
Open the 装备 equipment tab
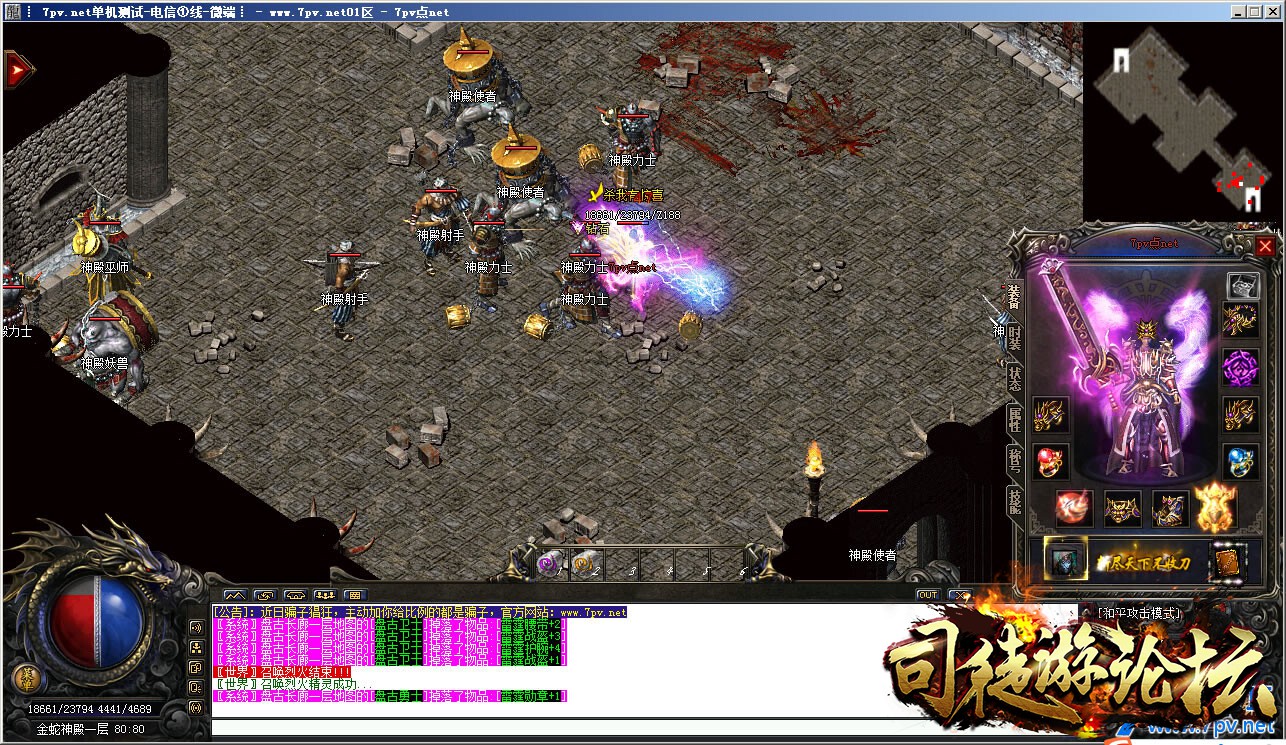coord(1014,298)
